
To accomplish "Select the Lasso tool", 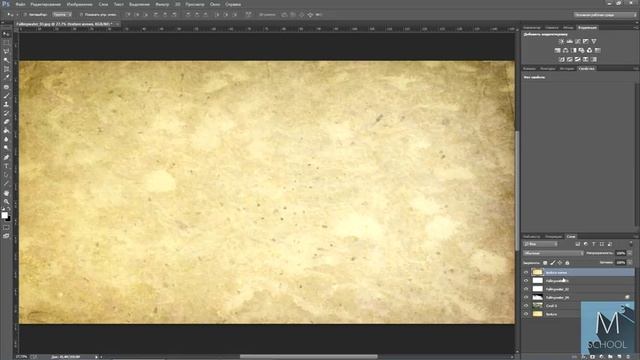I will 6,51.
